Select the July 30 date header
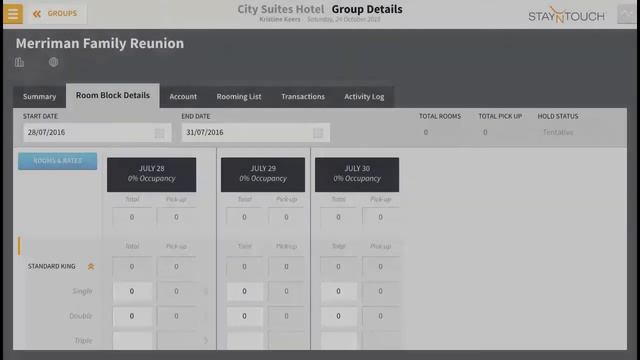Image resolution: width=640 pixels, height=360 pixels. tap(357, 174)
